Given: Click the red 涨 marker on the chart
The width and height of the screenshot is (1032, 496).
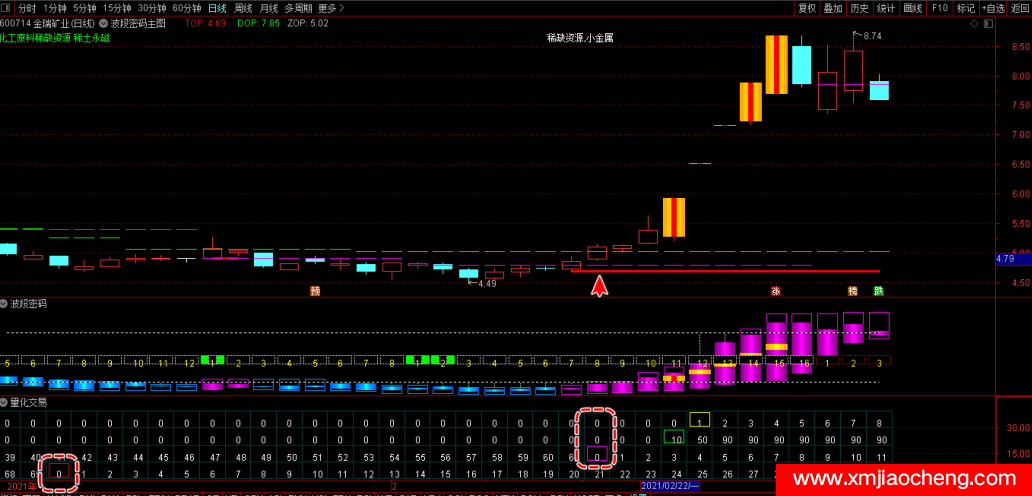Looking at the screenshot, I should coord(775,292).
